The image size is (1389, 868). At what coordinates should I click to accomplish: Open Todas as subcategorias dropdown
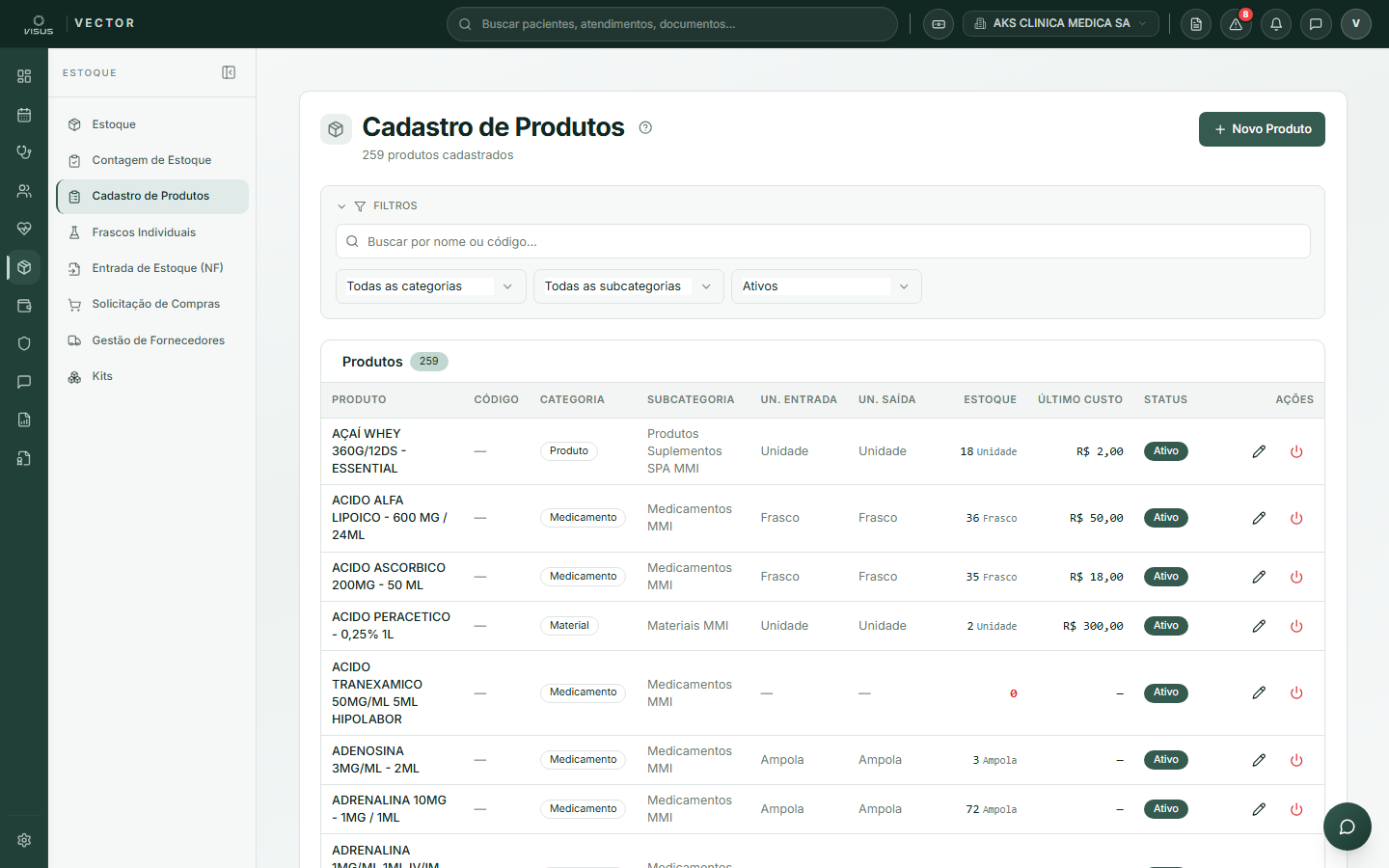(628, 286)
